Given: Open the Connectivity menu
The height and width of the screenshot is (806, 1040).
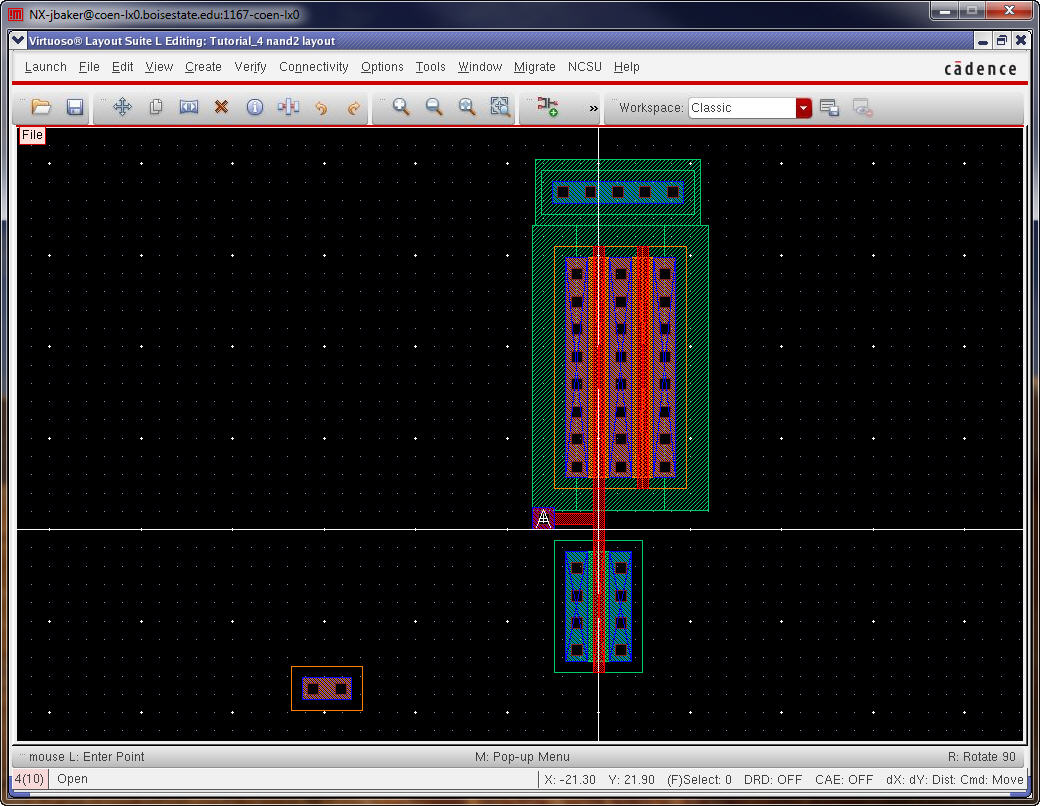Looking at the screenshot, I should [313, 67].
